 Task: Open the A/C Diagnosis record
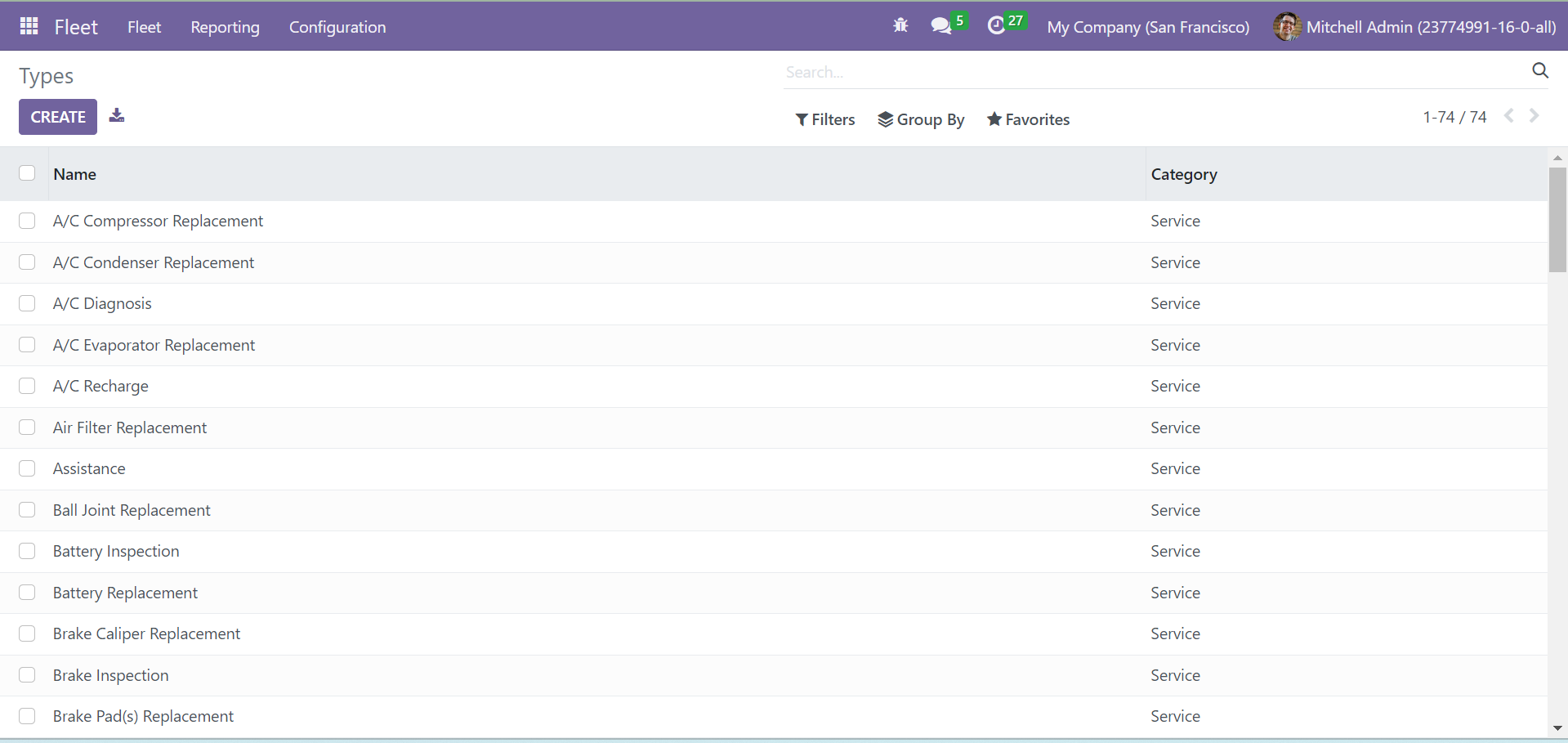click(102, 303)
